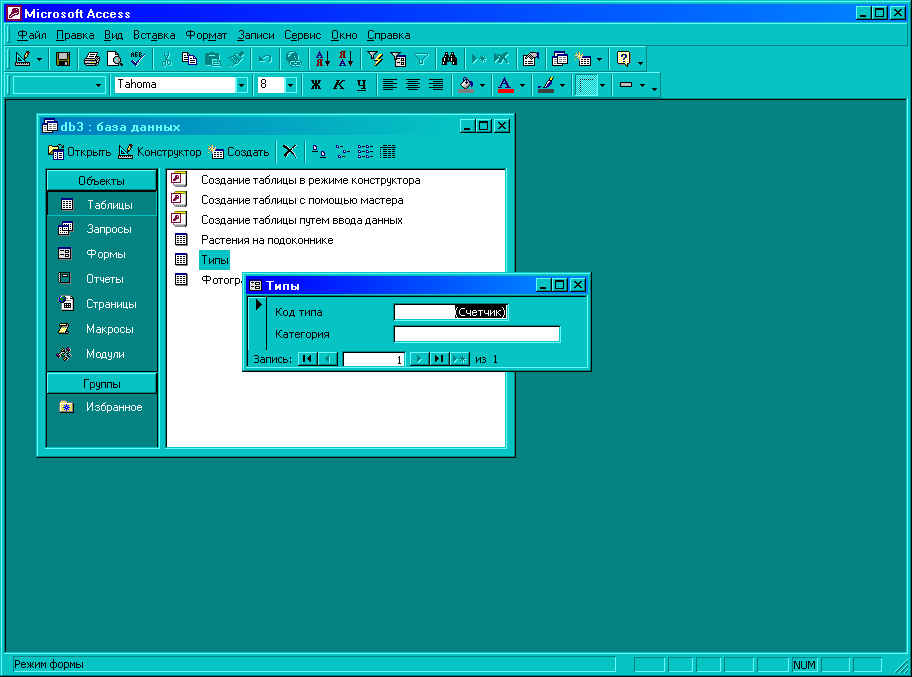Switch to List view in db3 window
The height and width of the screenshot is (677, 912).
365,152
